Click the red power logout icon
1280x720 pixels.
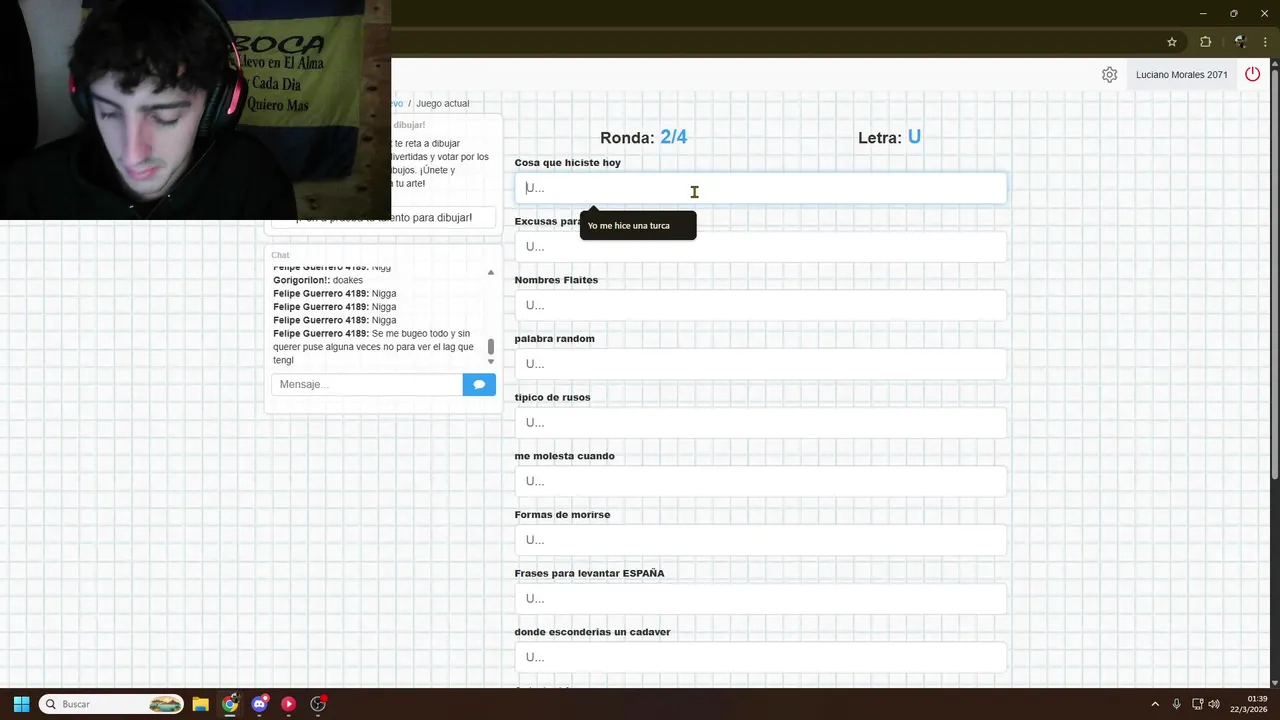pyautogui.click(x=1252, y=74)
